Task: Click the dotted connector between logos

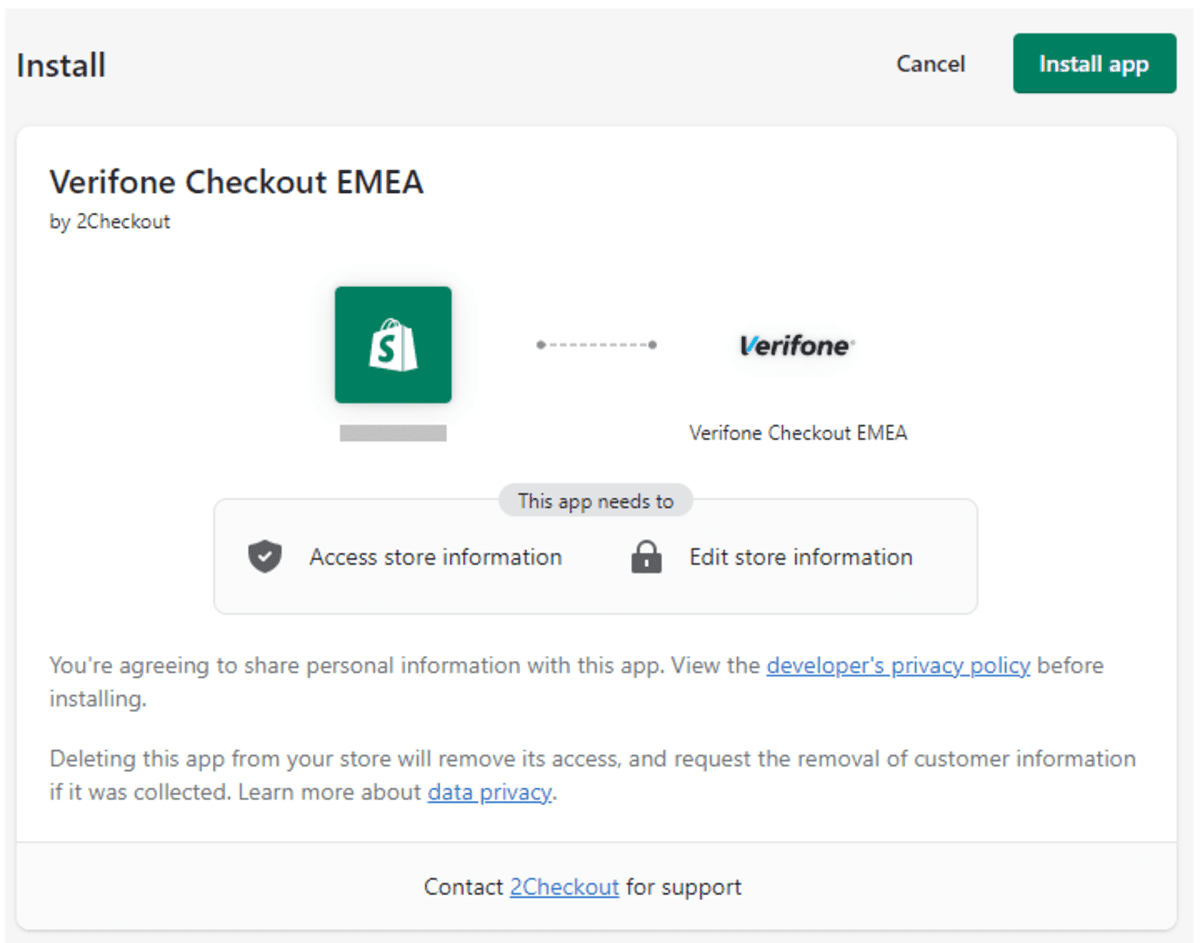Action: pyautogui.click(x=596, y=345)
